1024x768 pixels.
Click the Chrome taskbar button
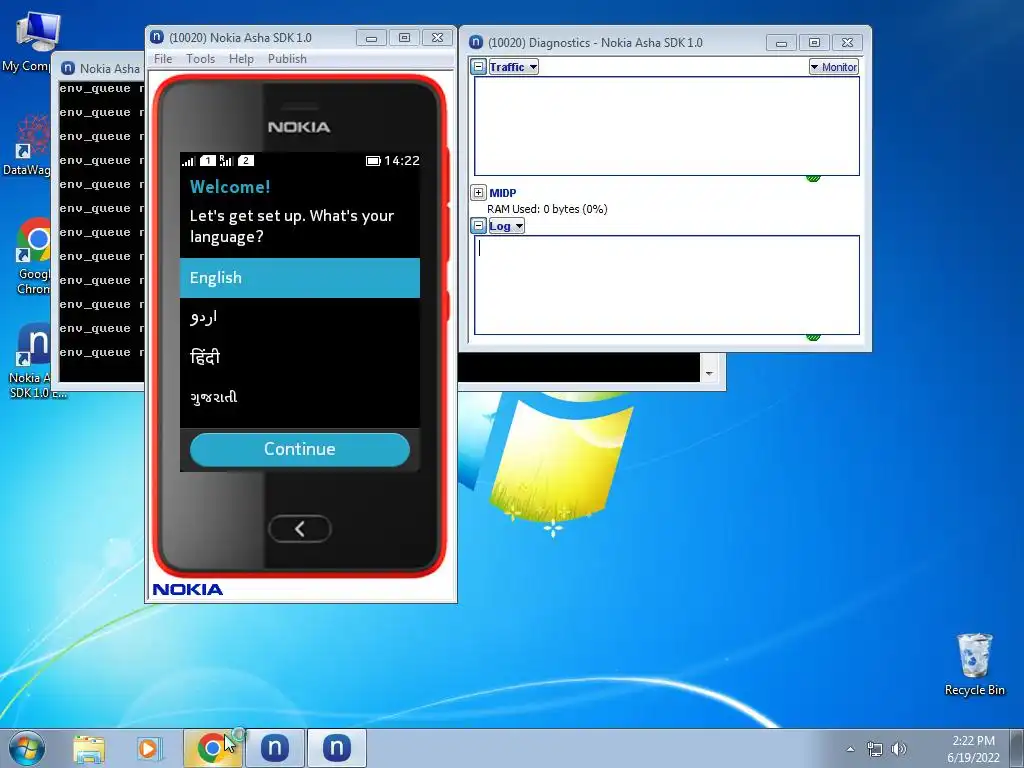tap(212, 748)
